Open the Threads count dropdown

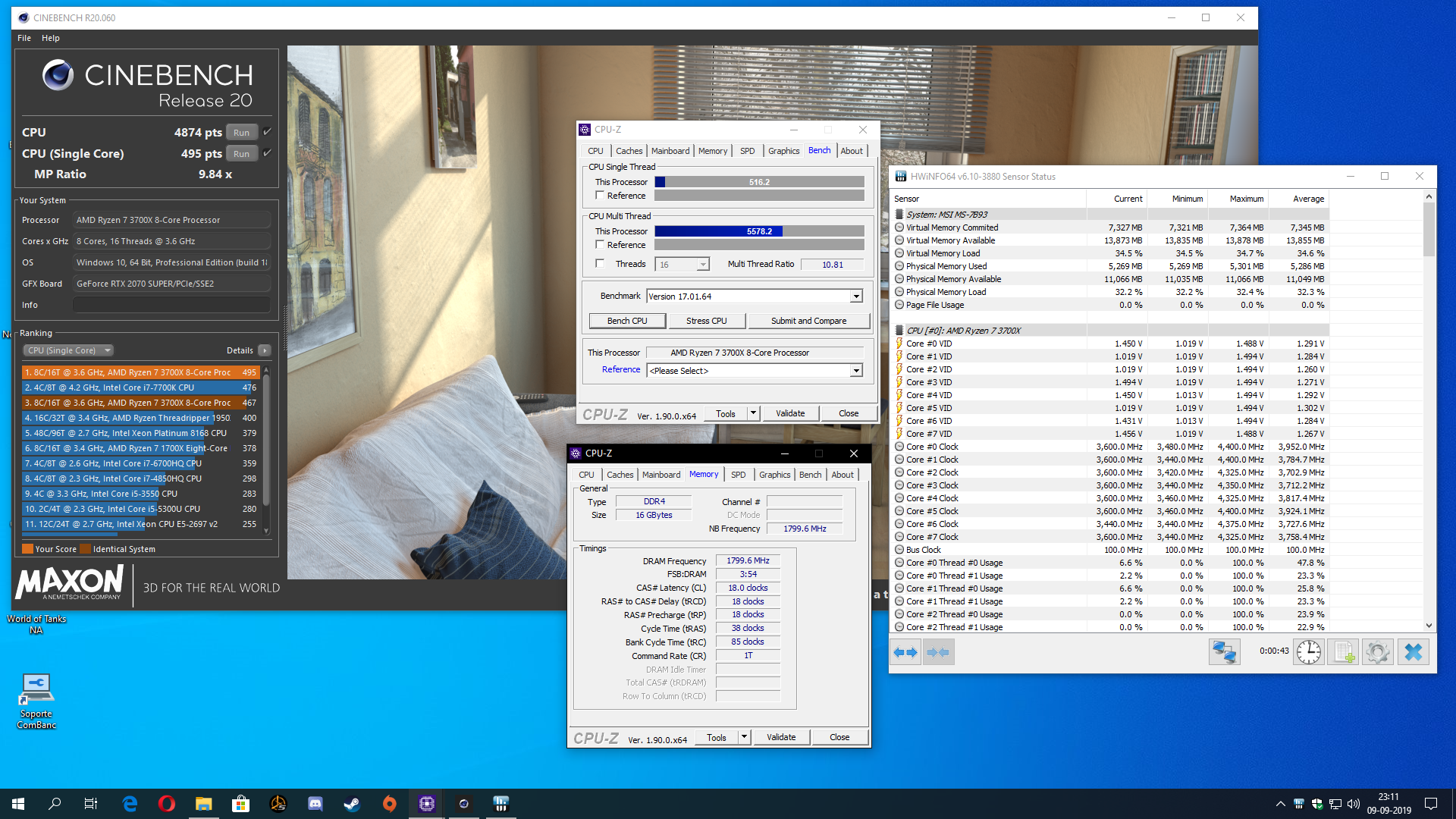click(703, 265)
